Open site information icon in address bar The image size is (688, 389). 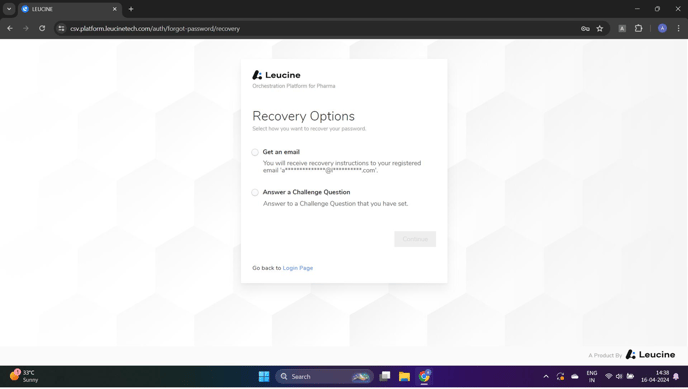click(61, 29)
